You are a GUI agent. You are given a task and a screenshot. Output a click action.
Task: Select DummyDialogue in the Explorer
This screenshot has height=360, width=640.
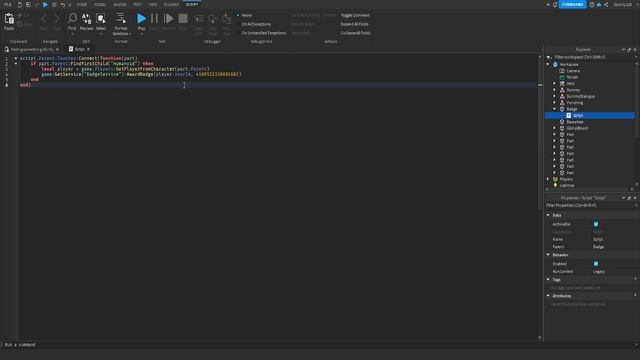[580, 96]
